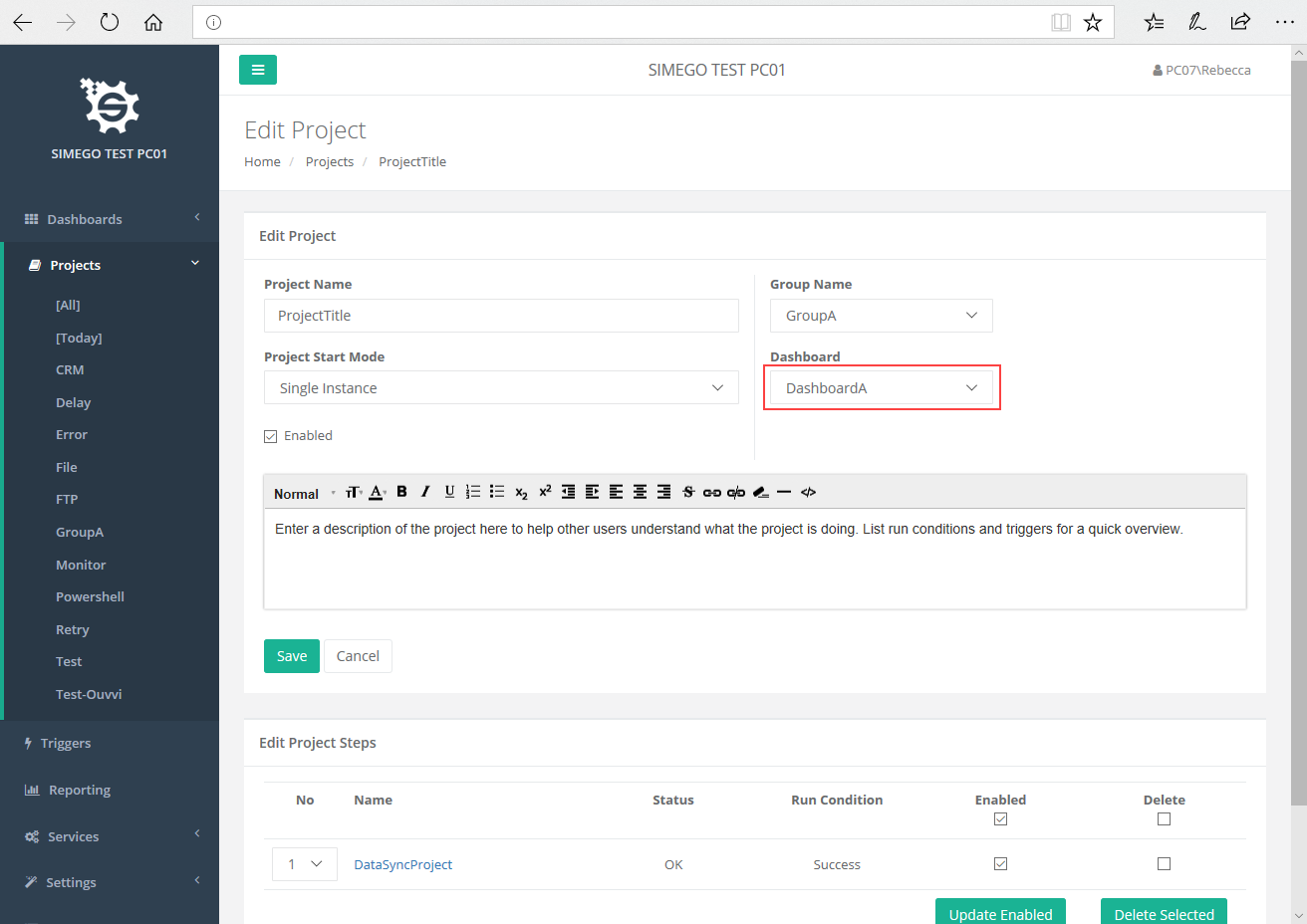Expand the Dashboards sidebar menu

110,219
